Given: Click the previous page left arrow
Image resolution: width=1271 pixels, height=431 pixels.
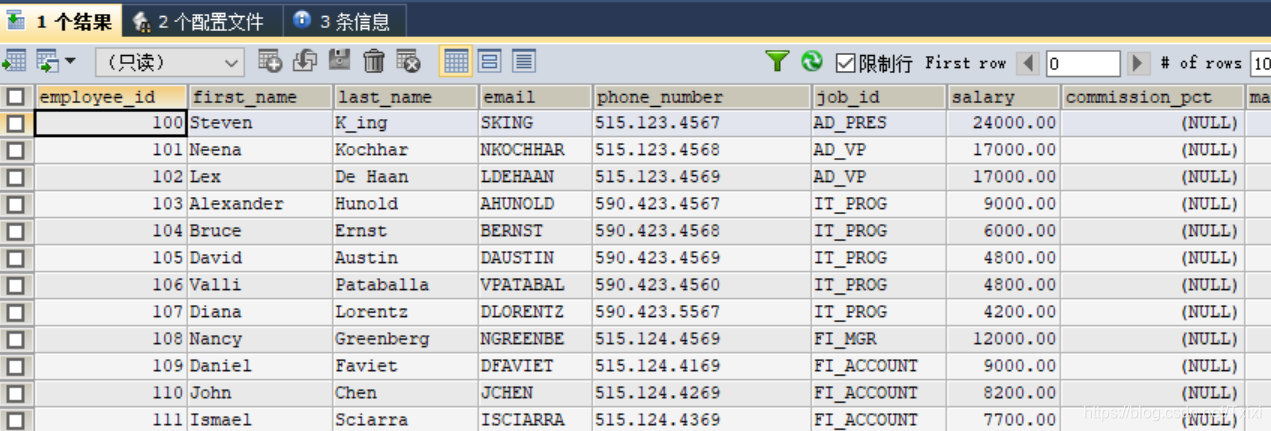Looking at the screenshot, I should pyautogui.click(x=1028, y=63).
